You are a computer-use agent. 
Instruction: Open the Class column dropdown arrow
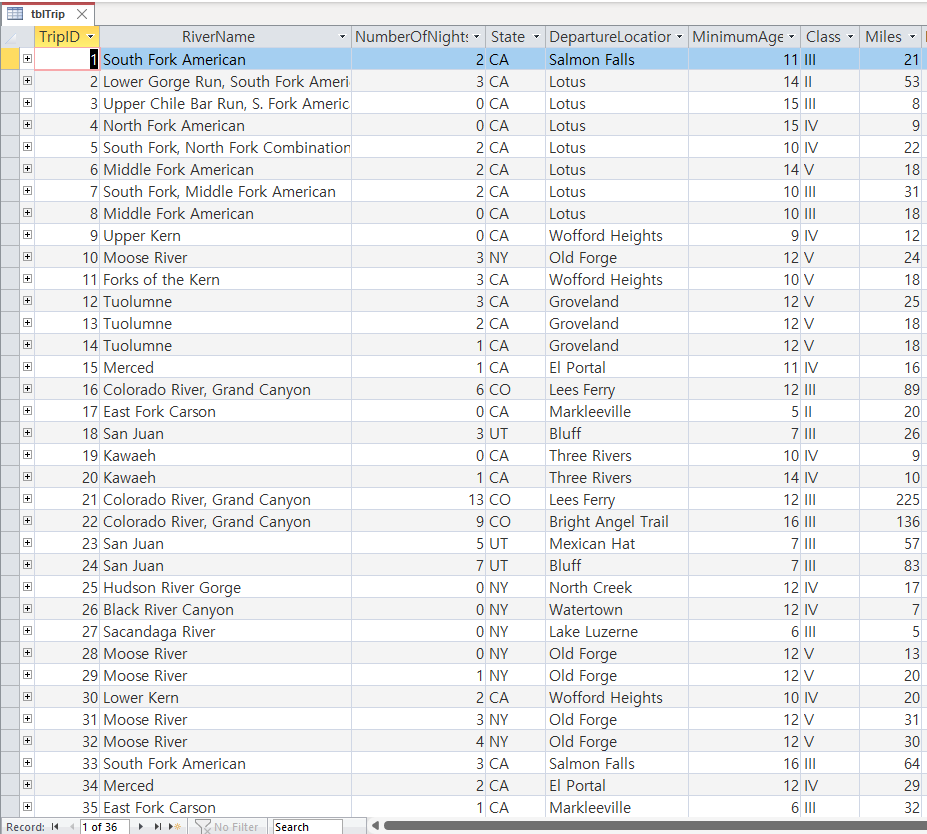point(850,37)
